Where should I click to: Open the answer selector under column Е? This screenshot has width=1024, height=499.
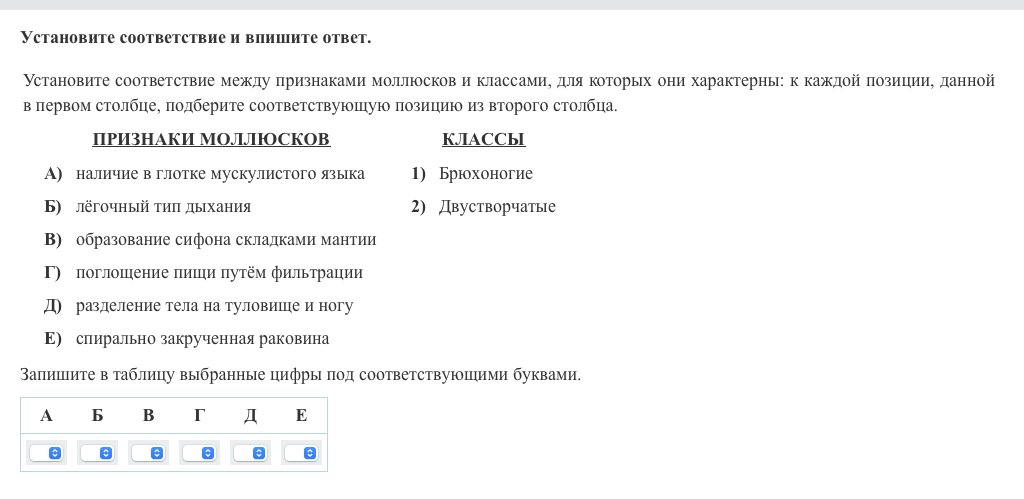pos(301,453)
